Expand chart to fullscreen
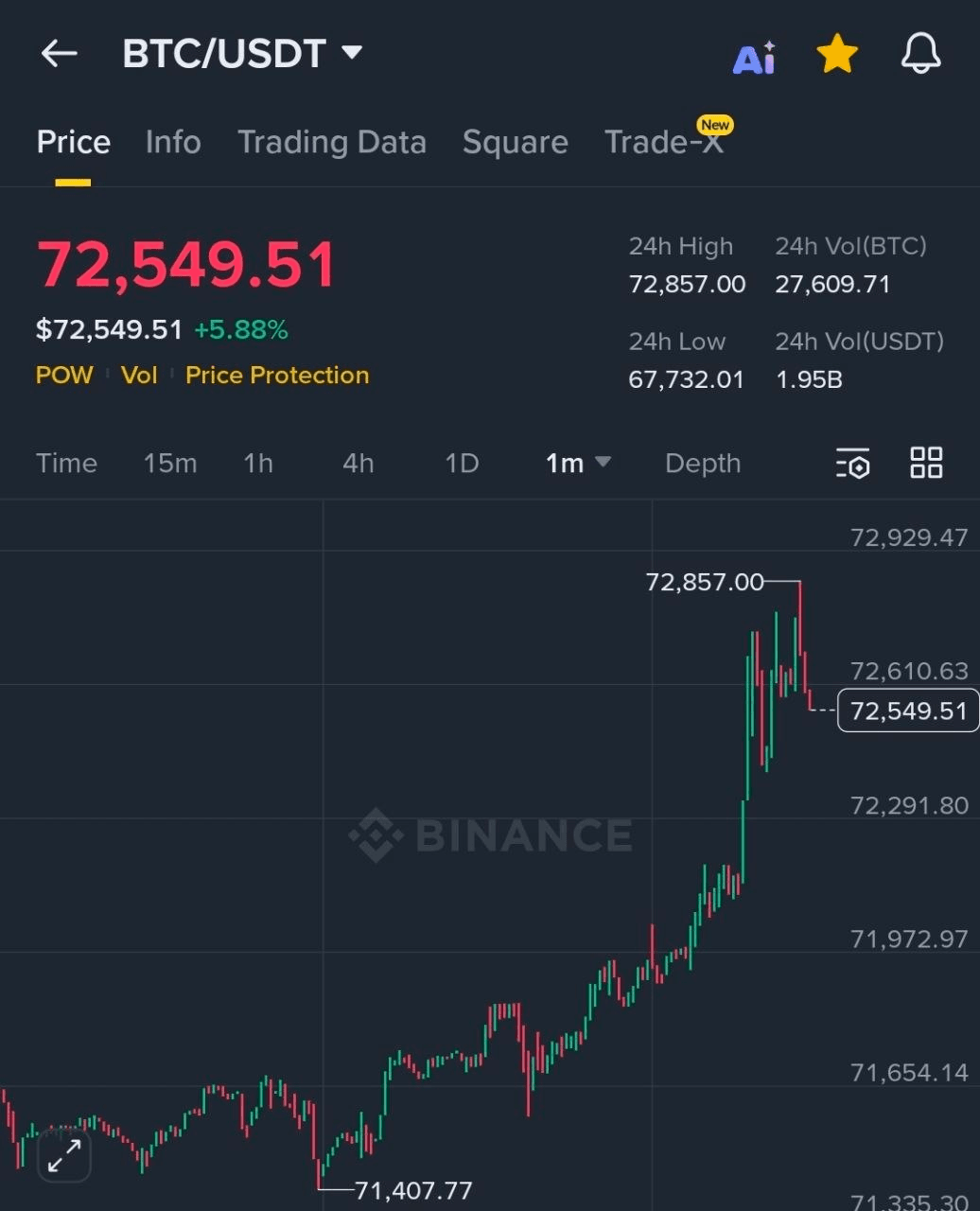Viewport: 980px width, 1211px height. pos(64,1156)
